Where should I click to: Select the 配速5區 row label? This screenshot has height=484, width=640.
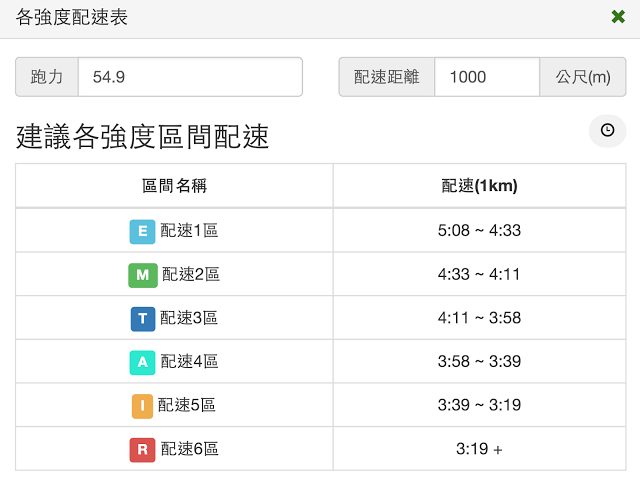[187, 405]
